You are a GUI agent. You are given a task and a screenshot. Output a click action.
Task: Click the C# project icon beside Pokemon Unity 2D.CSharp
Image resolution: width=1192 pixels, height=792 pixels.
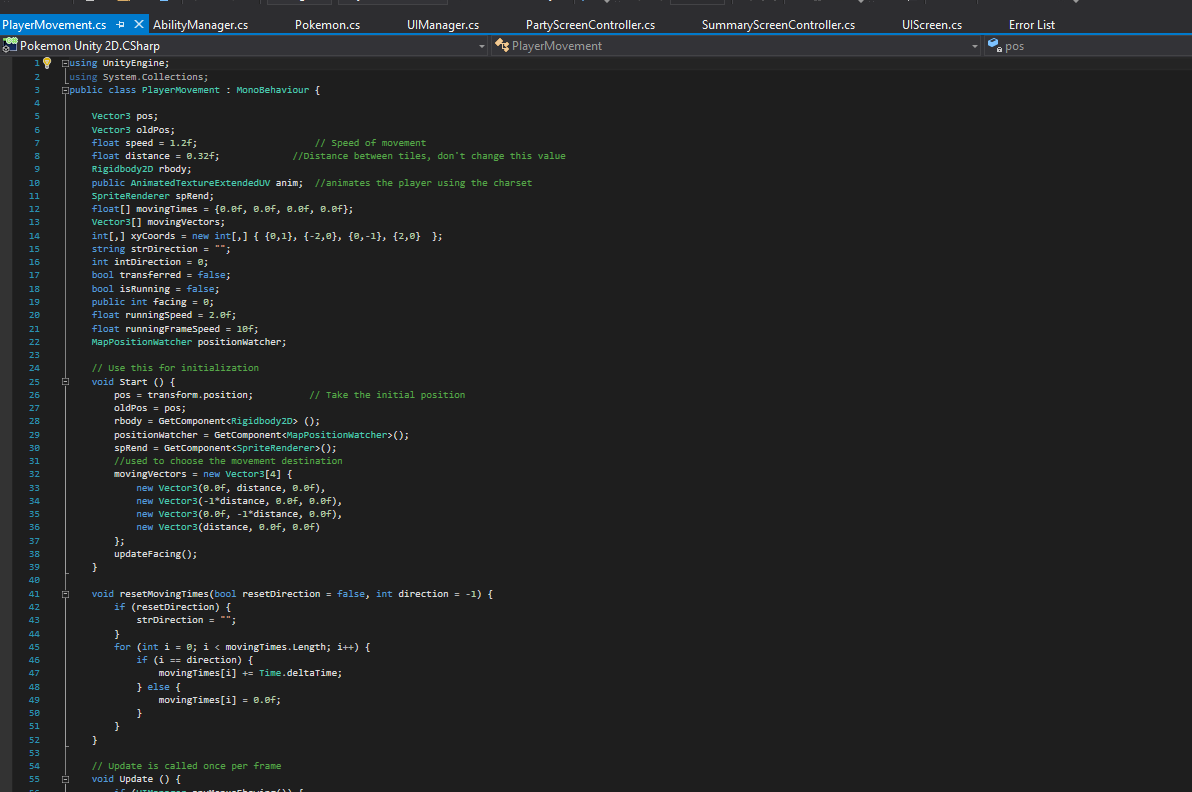click(10, 45)
